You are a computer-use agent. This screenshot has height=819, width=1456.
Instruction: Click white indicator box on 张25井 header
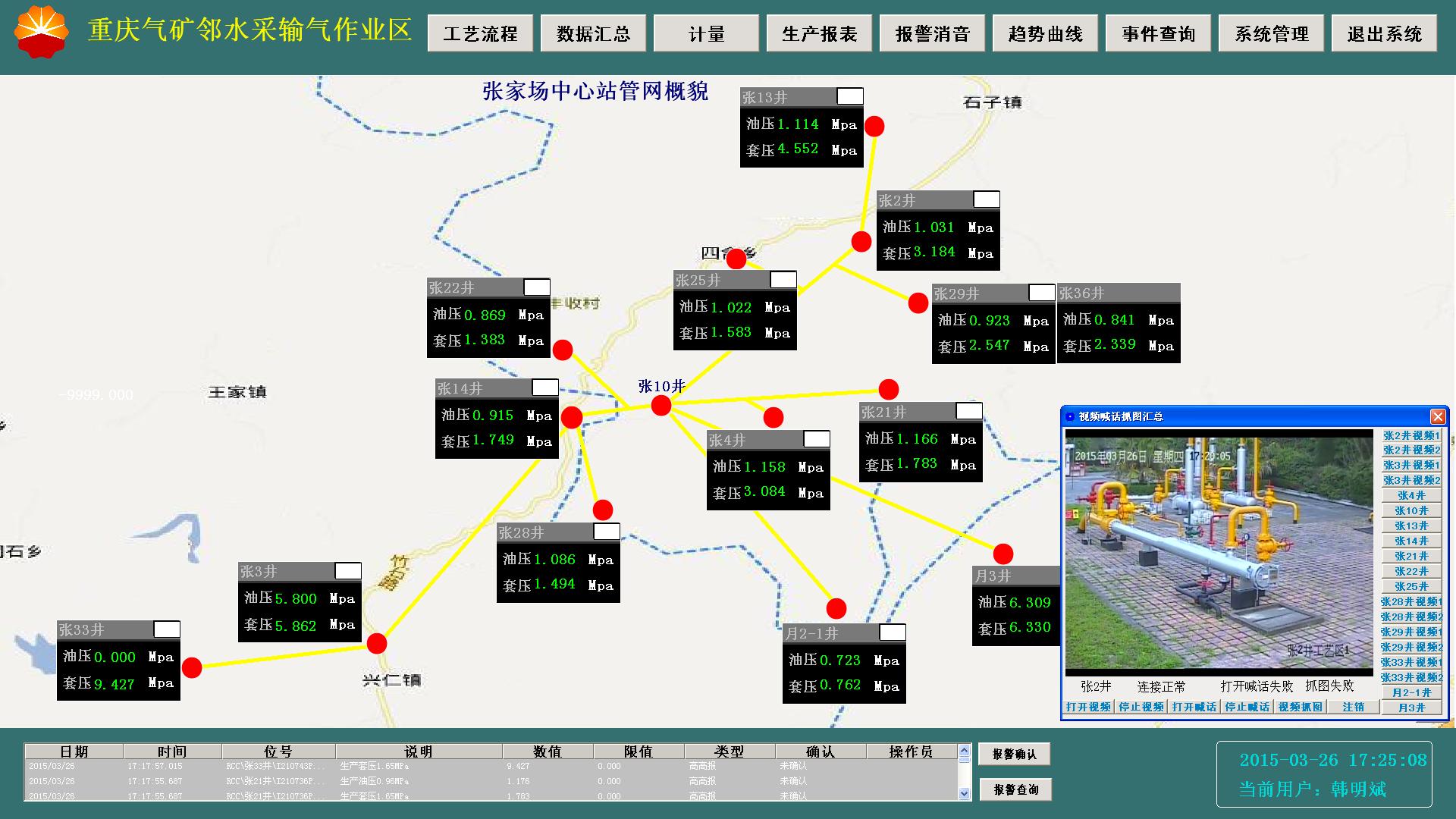(783, 280)
